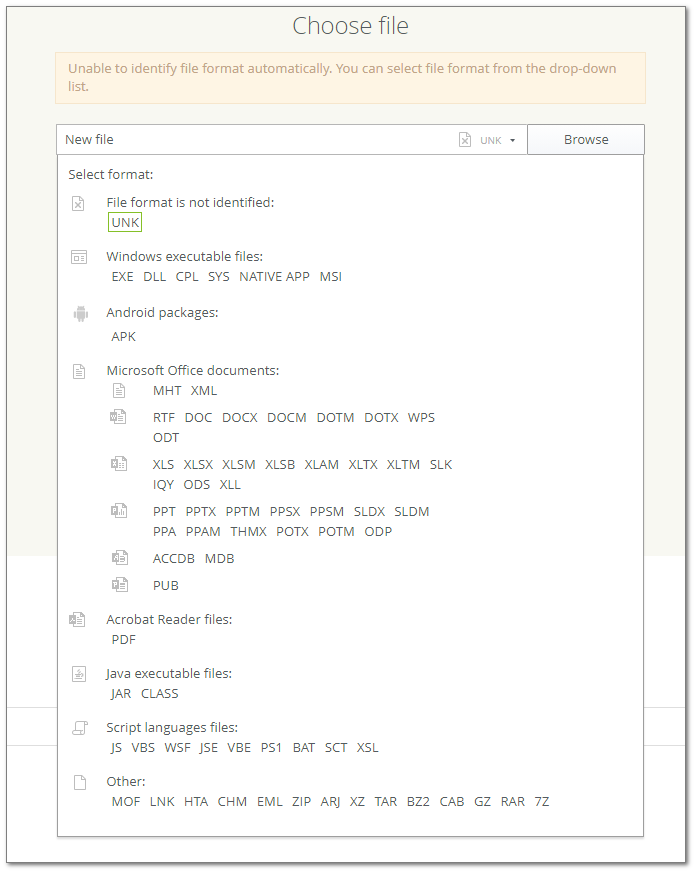This screenshot has height=873, width=696.
Task: Click the Acrobat Reader files icon
Action: pos(77,619)
